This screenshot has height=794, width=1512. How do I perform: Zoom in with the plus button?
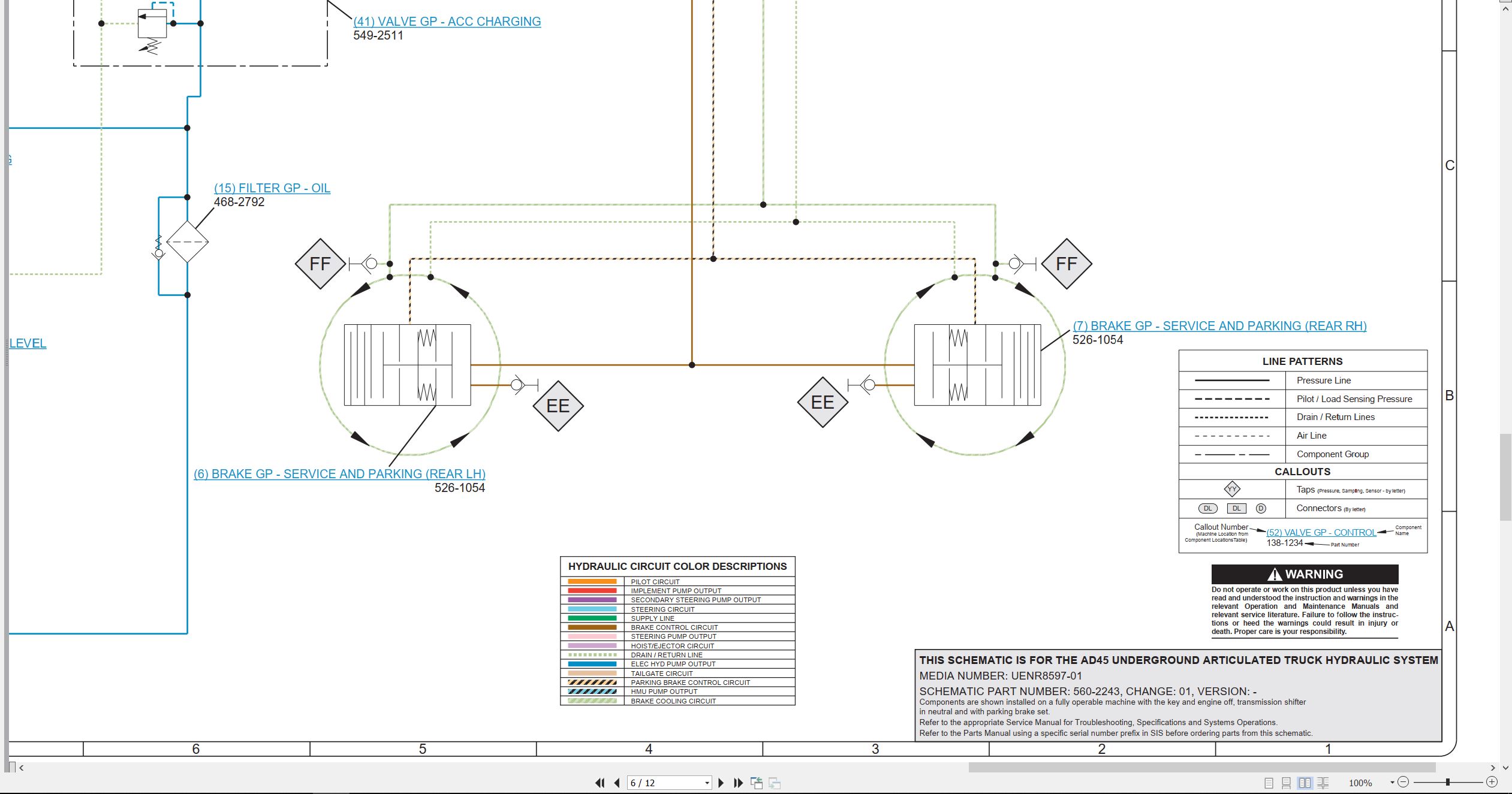tap(1492, 782)
